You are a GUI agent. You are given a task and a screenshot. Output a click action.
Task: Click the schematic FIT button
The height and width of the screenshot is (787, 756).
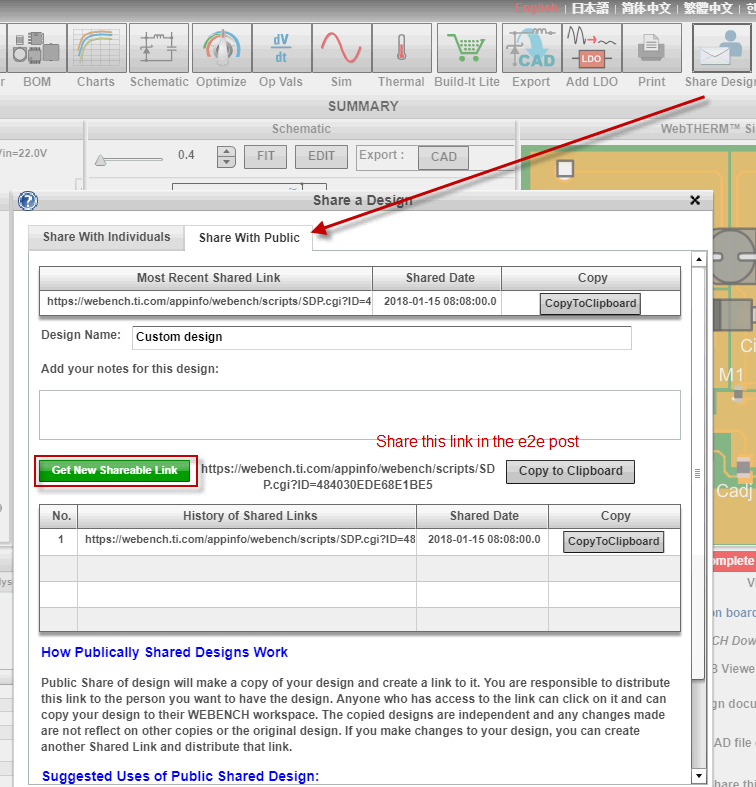(x=266, y=157)
